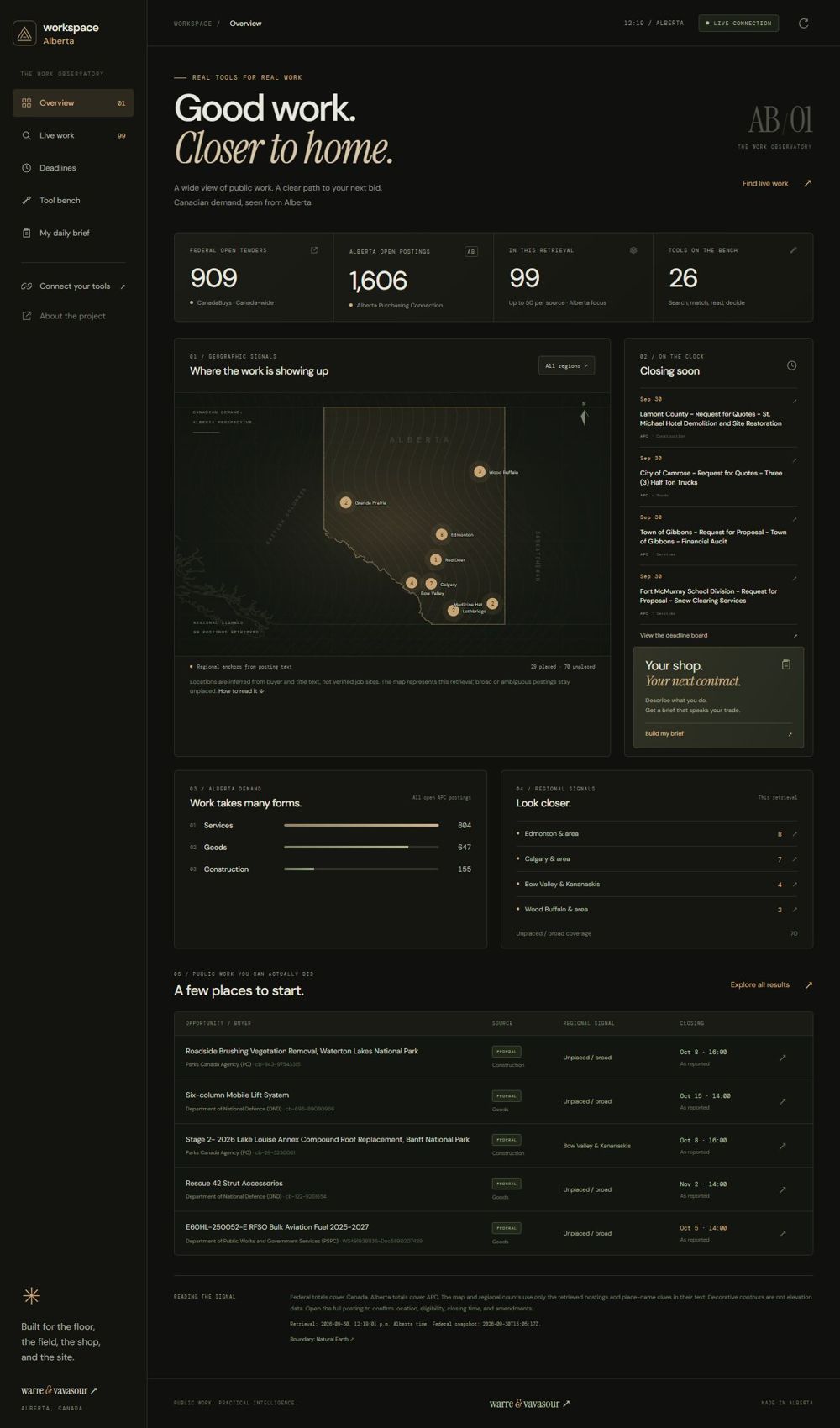This screenshot has width=840, height=1428.
Task: Click the Live Connection status badge
Action: [738, 24]
